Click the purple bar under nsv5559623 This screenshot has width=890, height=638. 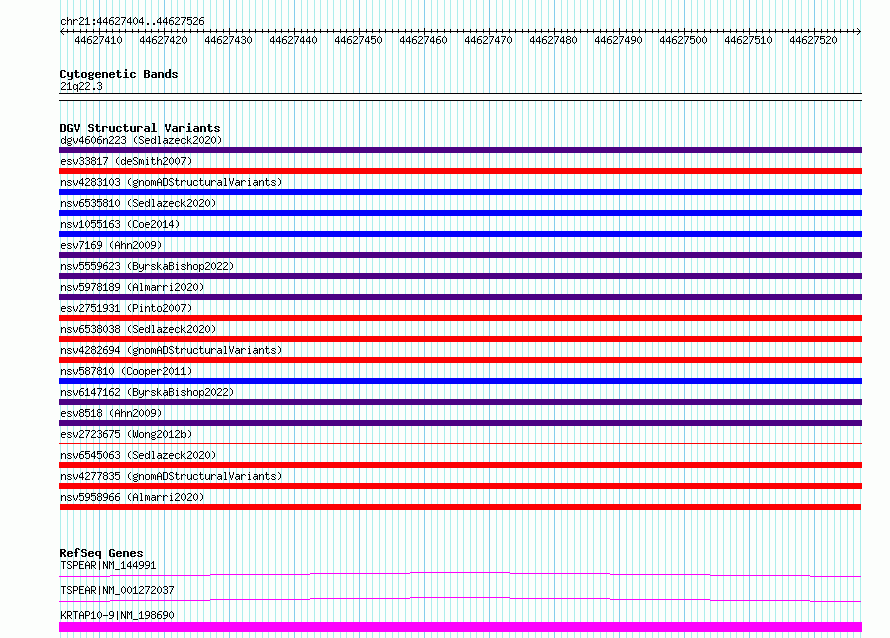[460, 276]
